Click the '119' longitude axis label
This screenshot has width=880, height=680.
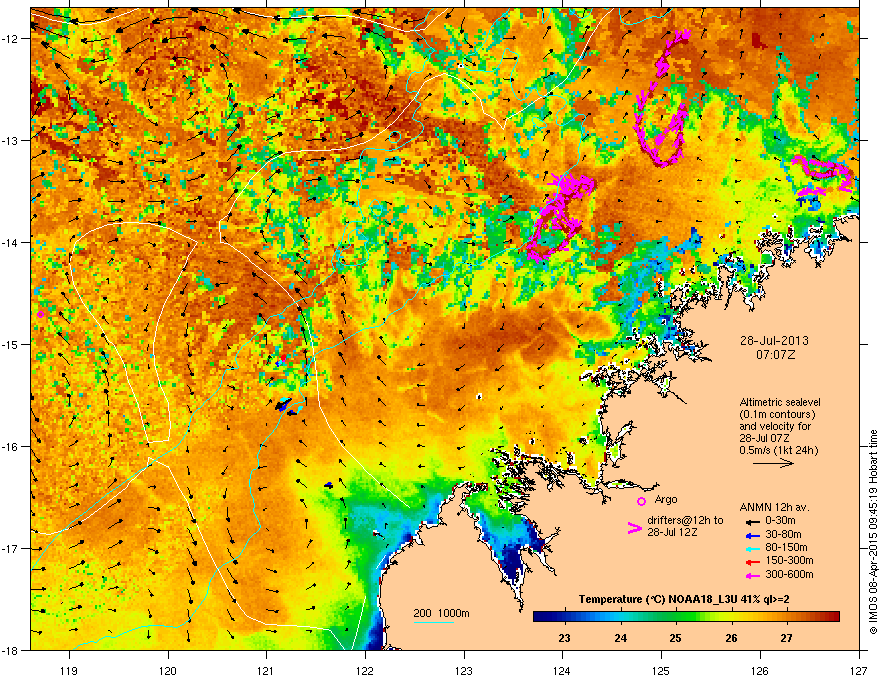69,670
